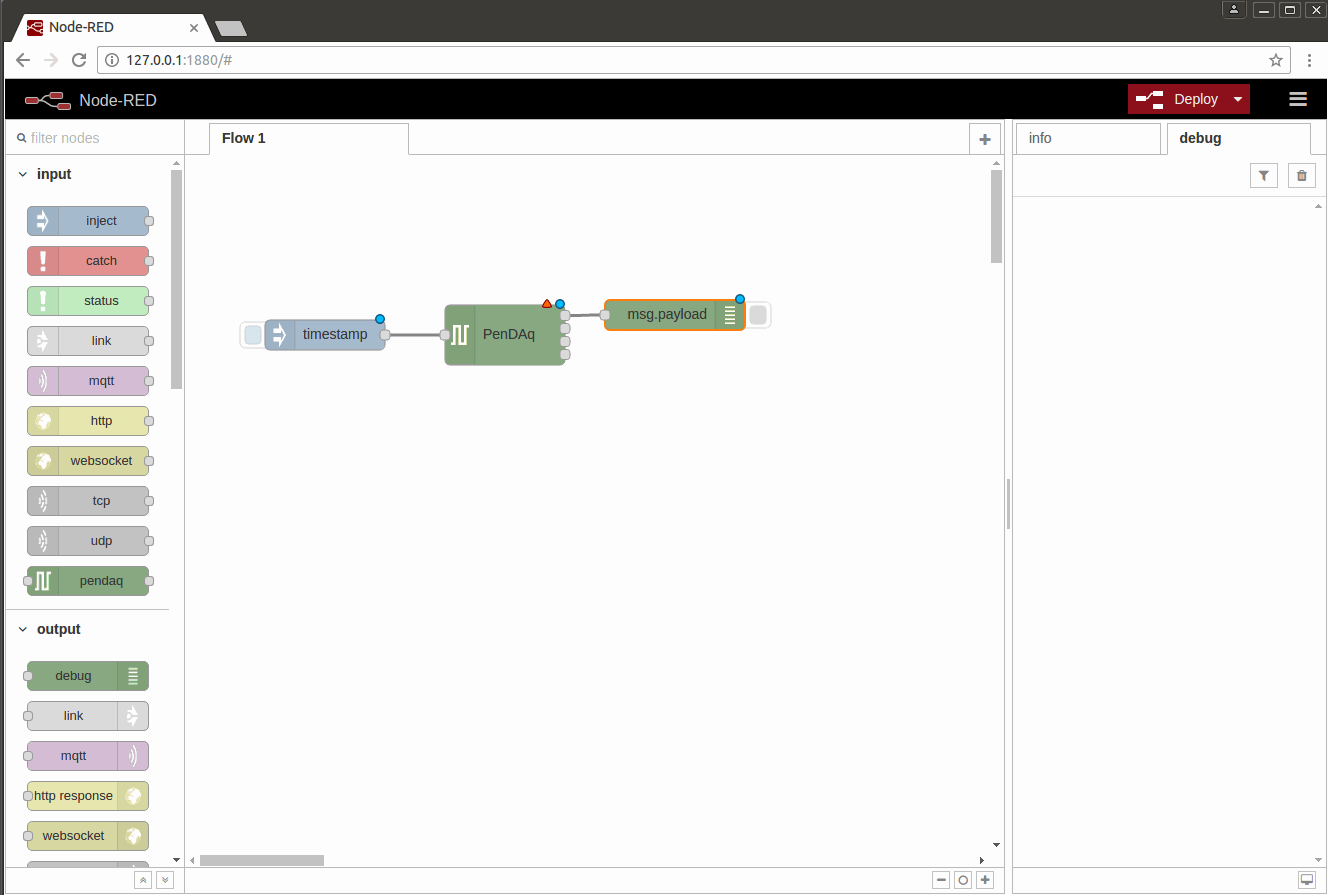Select the PenDAq node on canvas
This screenshot has width=1328, height=895.
coord(505,335)
